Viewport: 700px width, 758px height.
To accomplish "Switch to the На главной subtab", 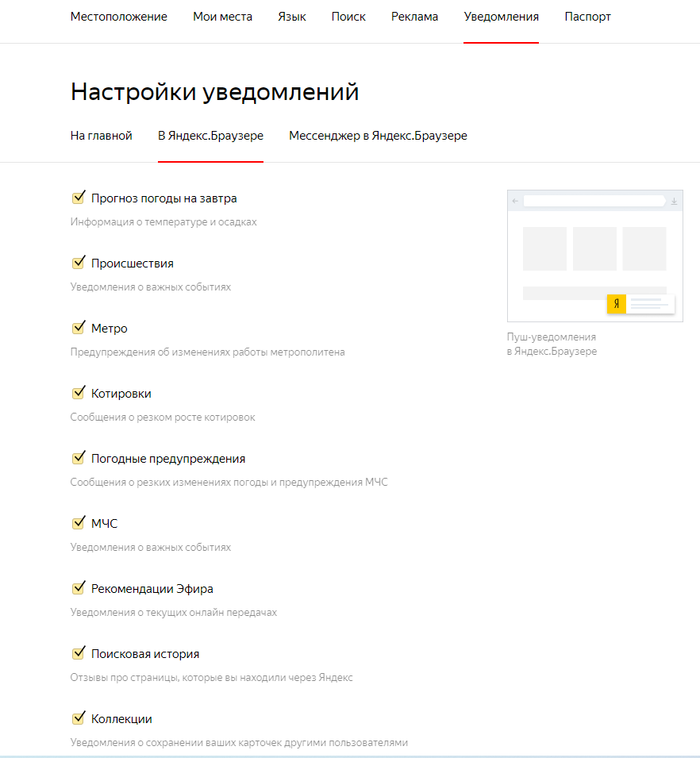I will click(x=101, y=136).
